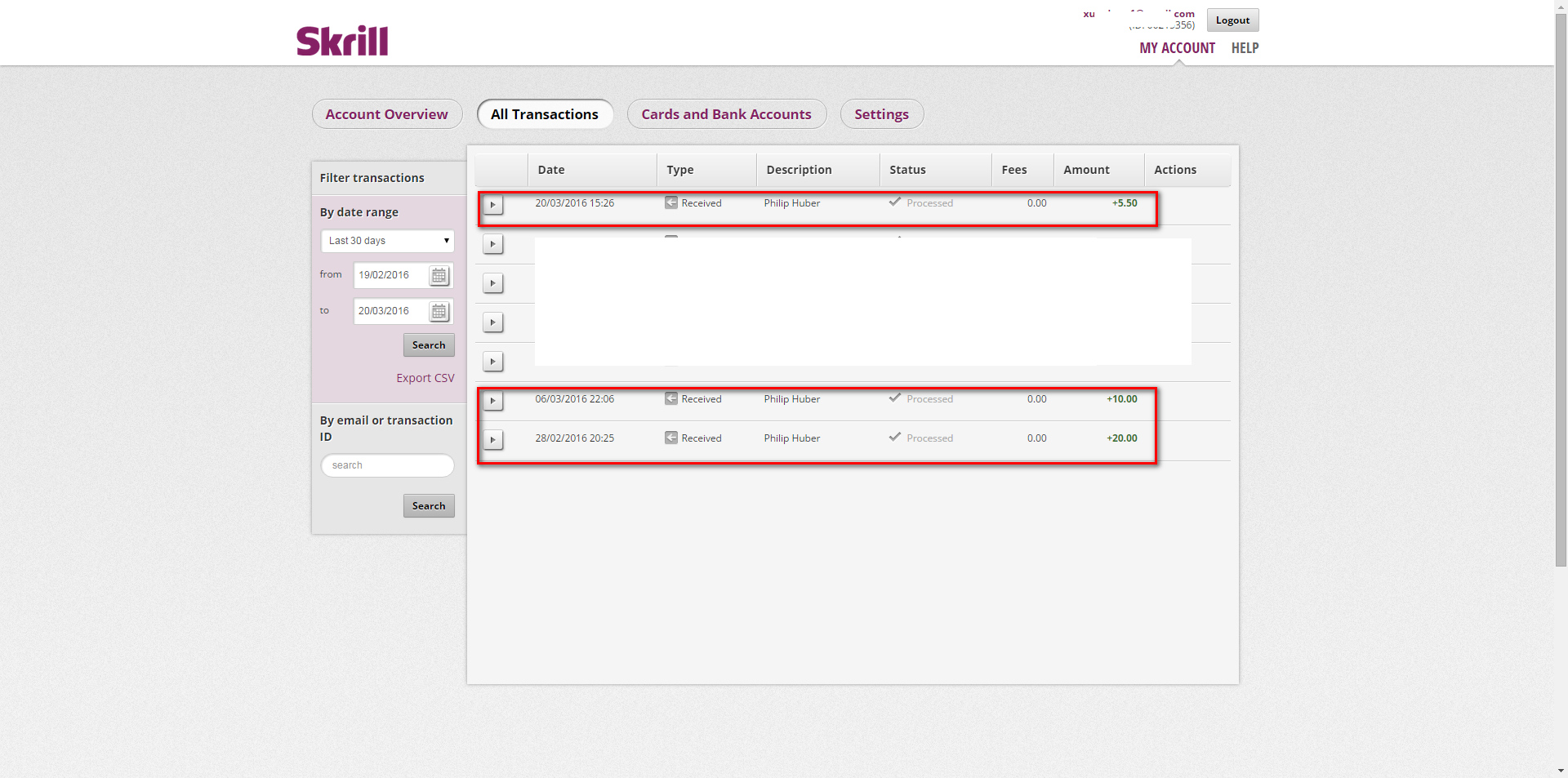Switch to the Account Overview tab
The image size is (1568, 778).
387,114
